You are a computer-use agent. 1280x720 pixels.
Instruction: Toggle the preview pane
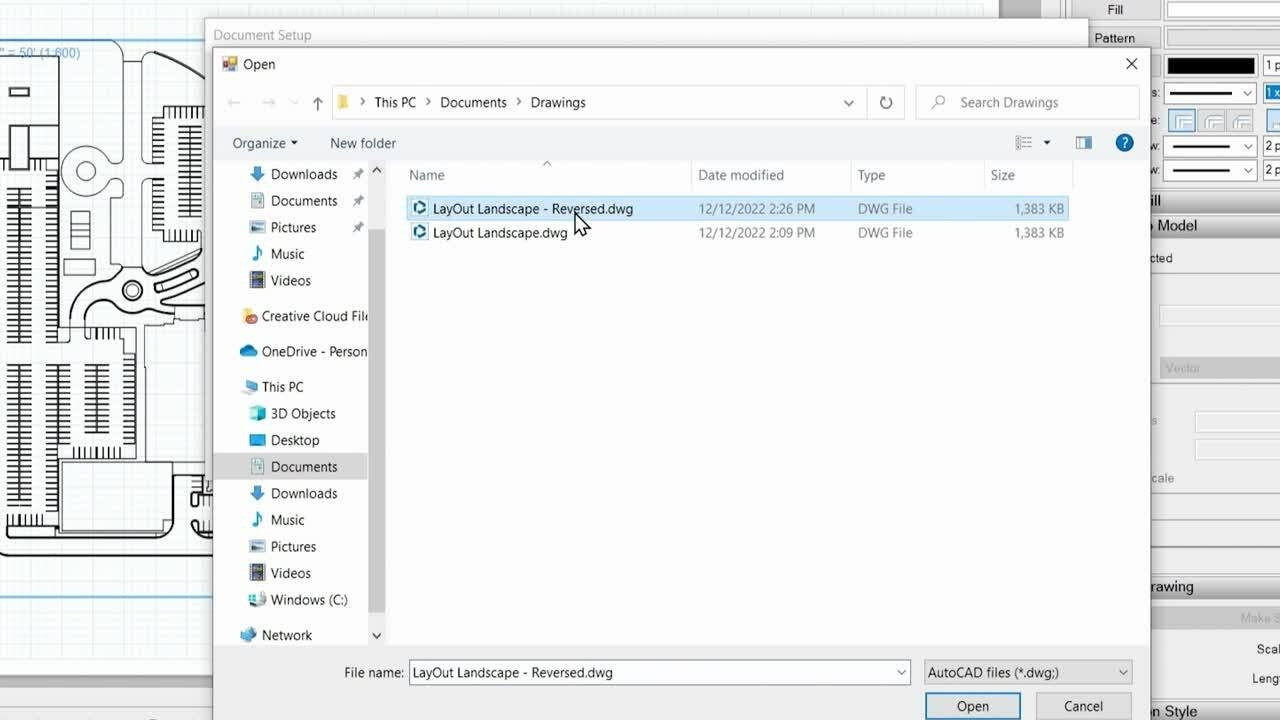(x=1084, y=142)
